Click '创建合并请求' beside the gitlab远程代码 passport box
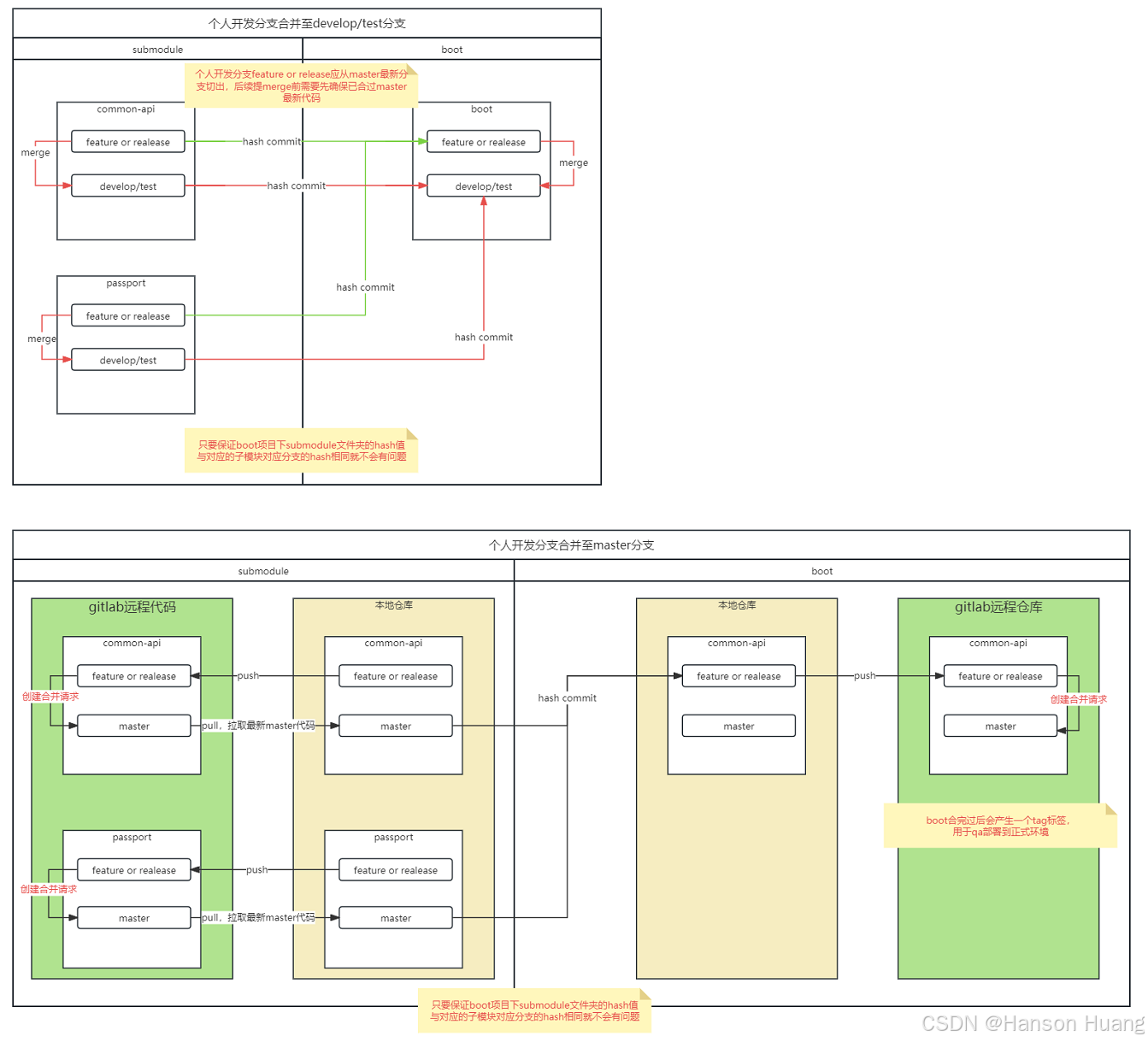 [49, 889]
